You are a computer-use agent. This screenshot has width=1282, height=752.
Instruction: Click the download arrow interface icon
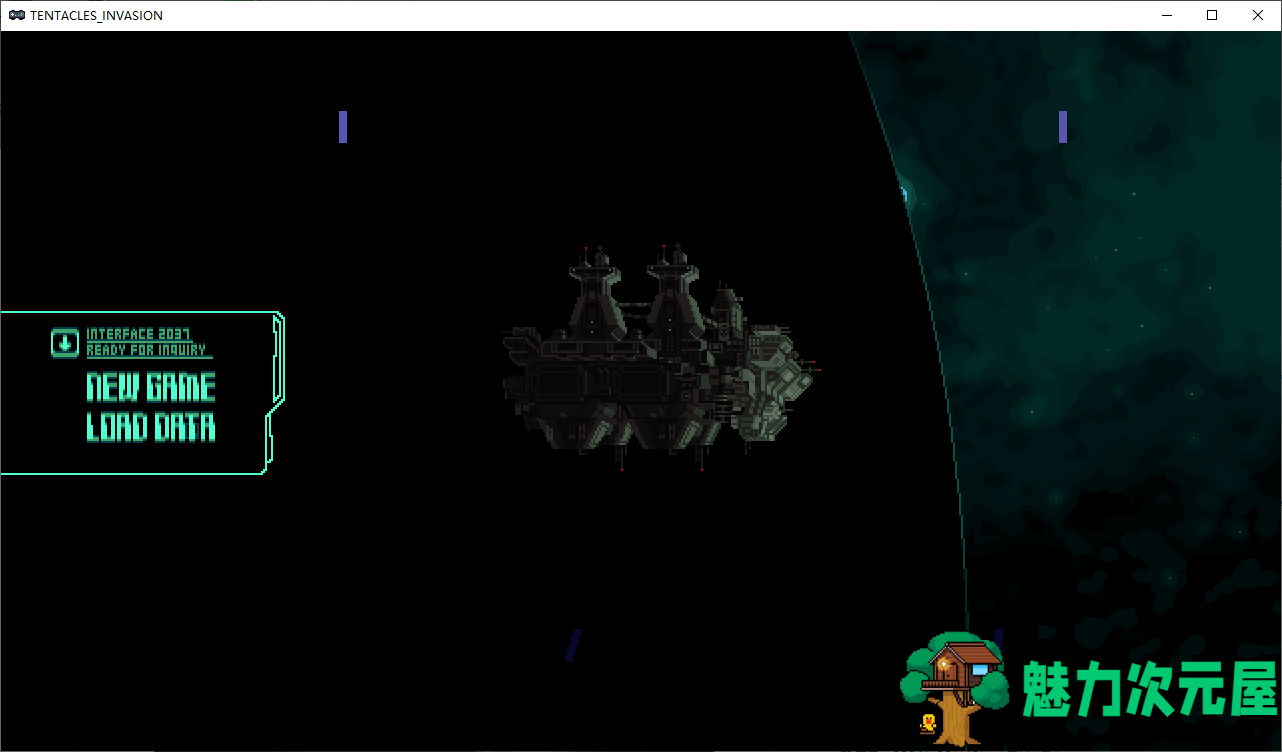click(x=65, y=343)
